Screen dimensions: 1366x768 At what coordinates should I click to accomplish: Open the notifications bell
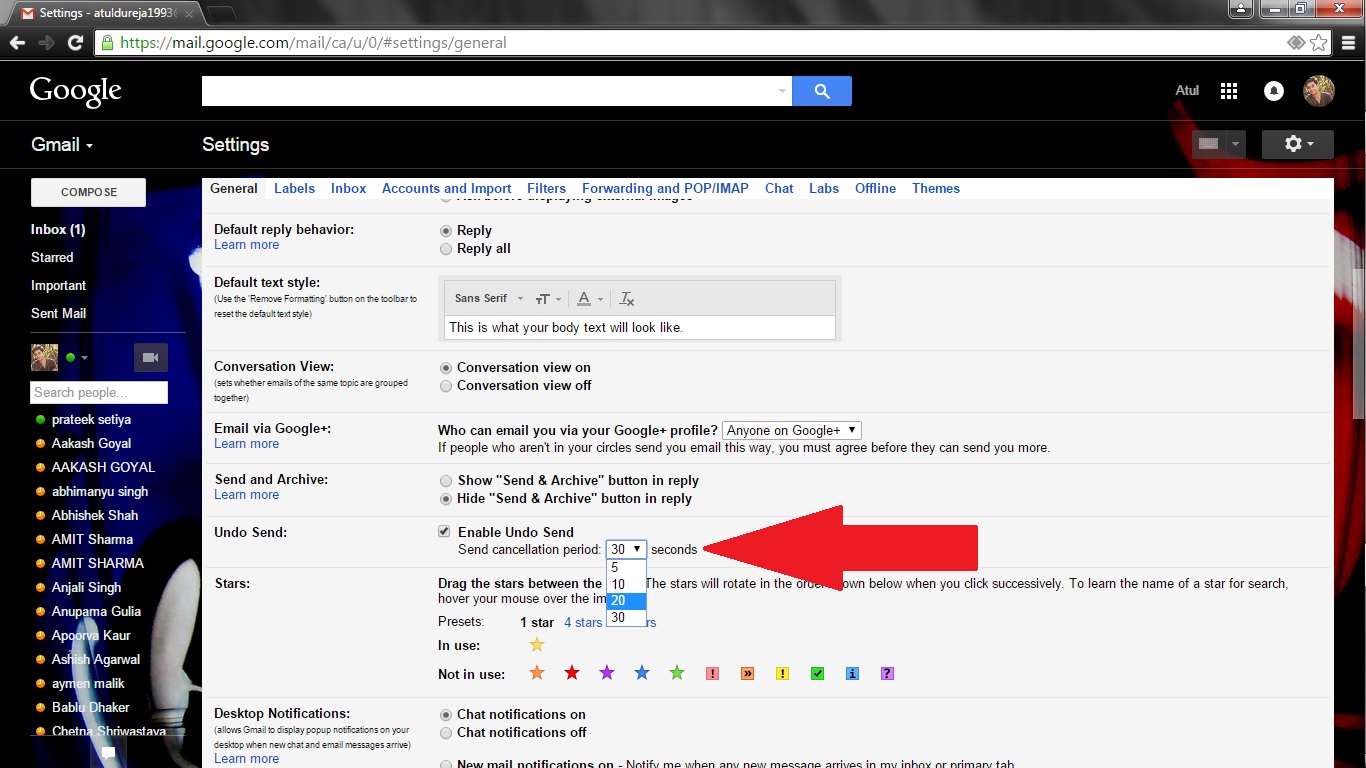tap(1273, 91)
